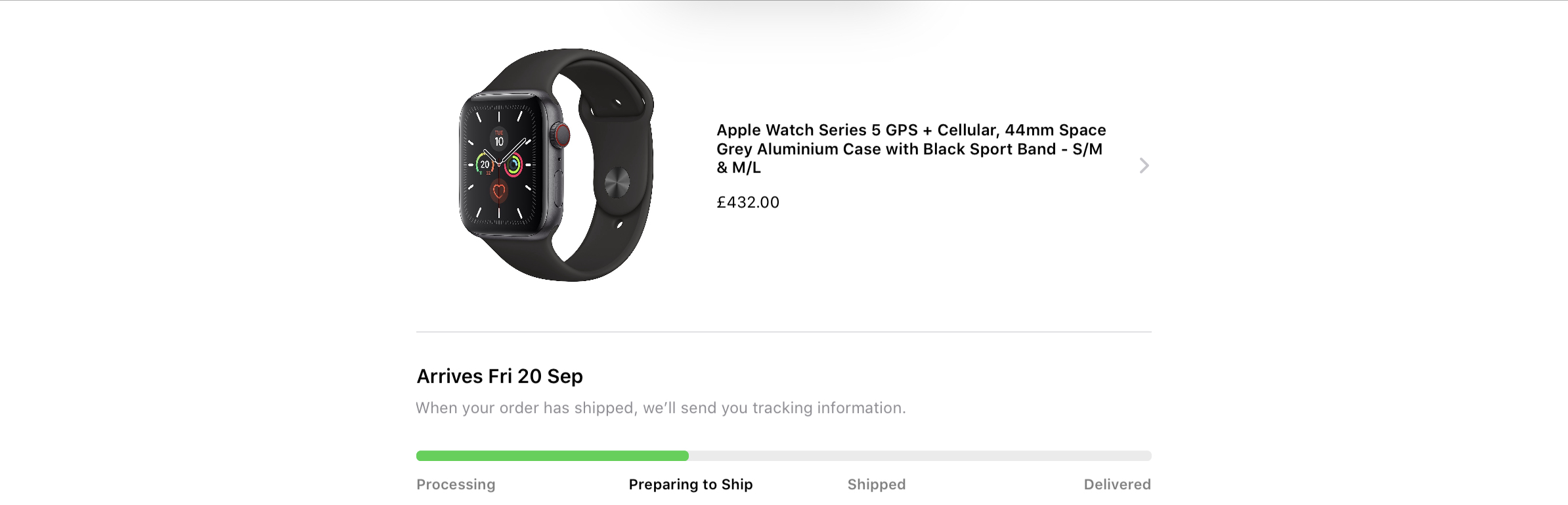Click the £432.00 price

[748, 202]
